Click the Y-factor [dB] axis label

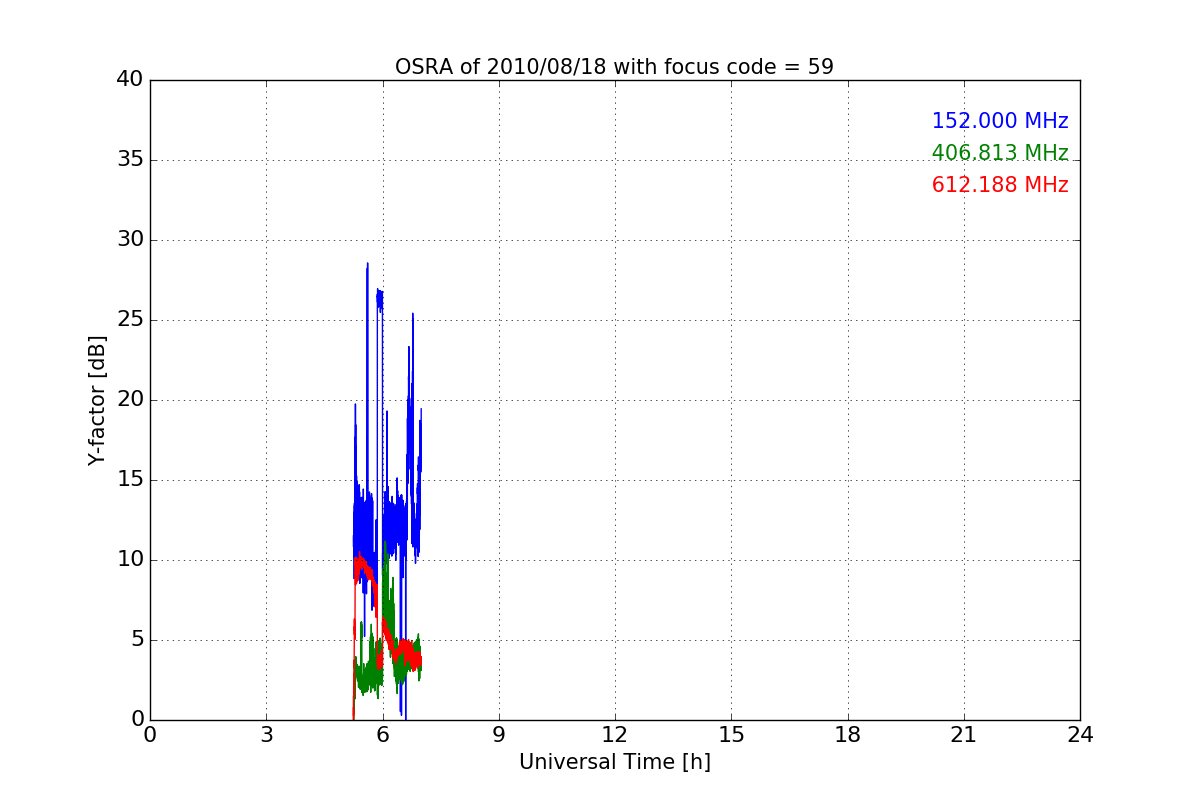click(97, 400)
